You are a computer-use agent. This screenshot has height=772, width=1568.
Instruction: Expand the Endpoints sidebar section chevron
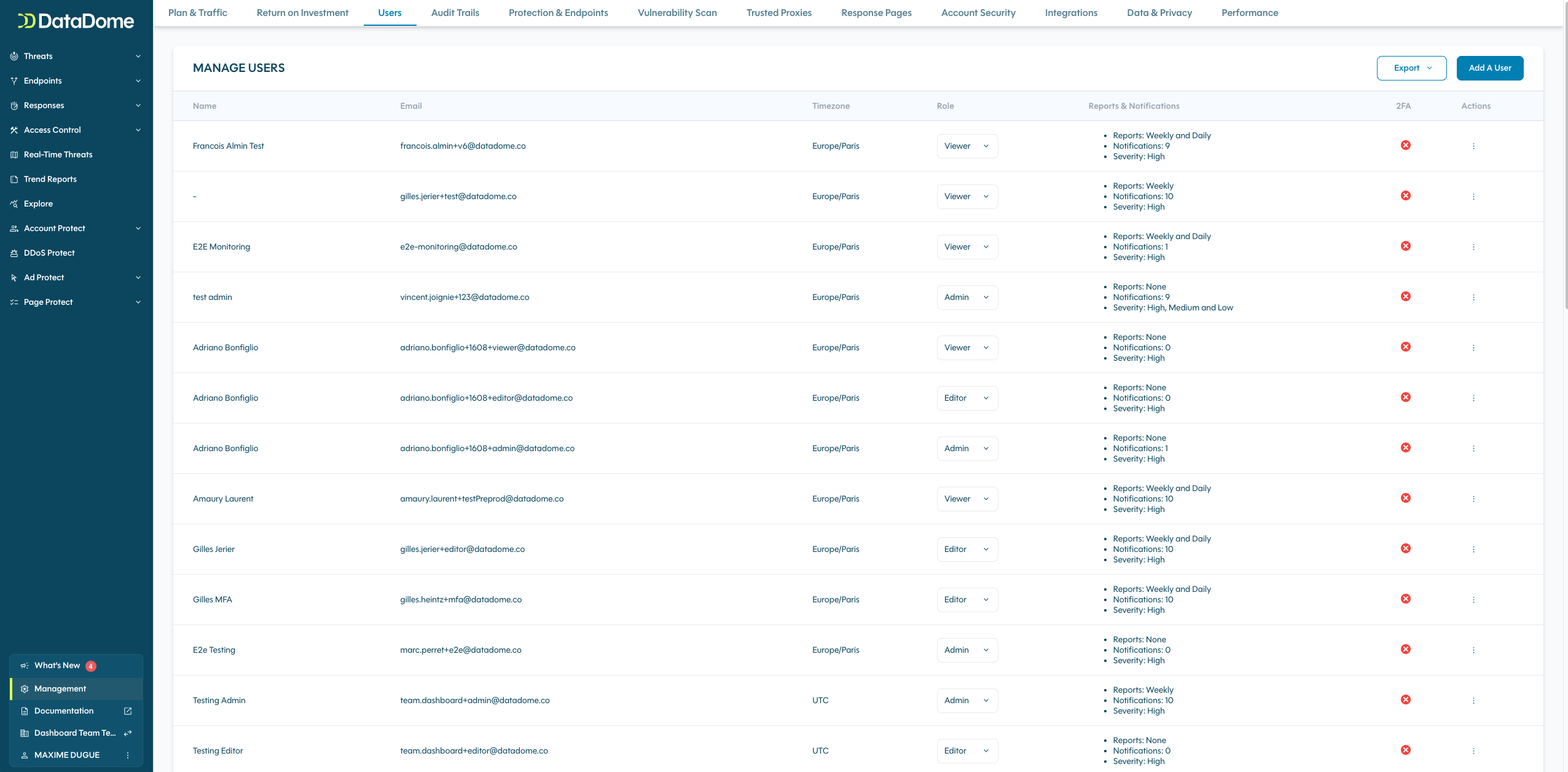[x=138, y=81]
